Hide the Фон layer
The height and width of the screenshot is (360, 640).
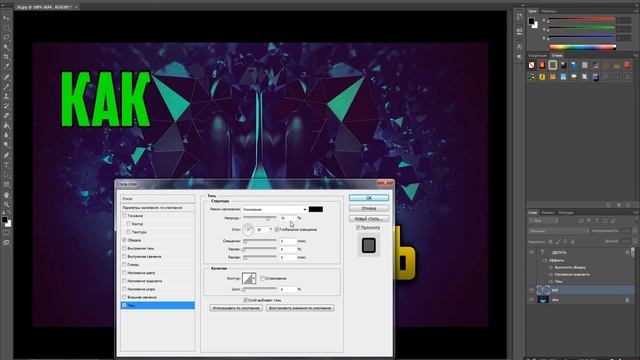pos(531,300)
